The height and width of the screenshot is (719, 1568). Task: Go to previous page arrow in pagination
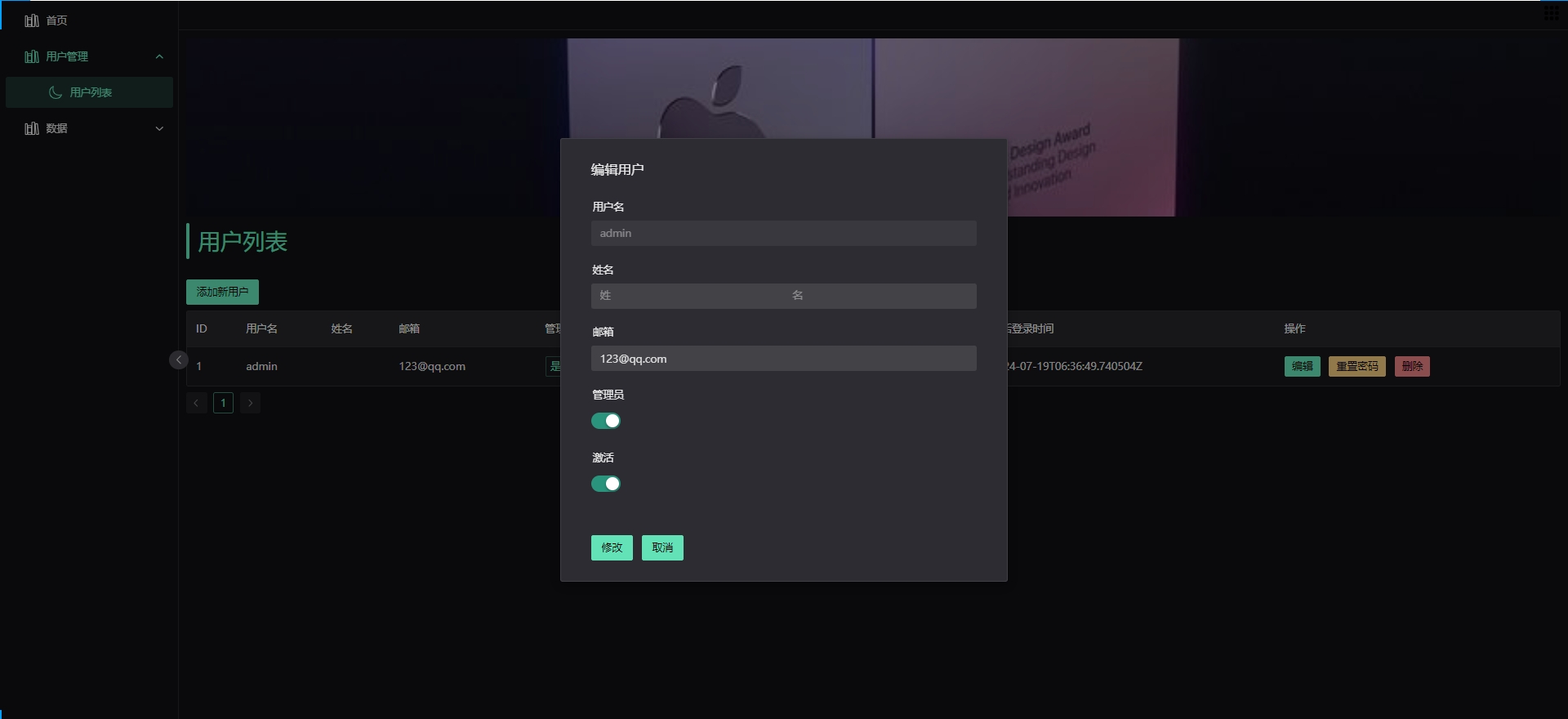click(196, 403)
